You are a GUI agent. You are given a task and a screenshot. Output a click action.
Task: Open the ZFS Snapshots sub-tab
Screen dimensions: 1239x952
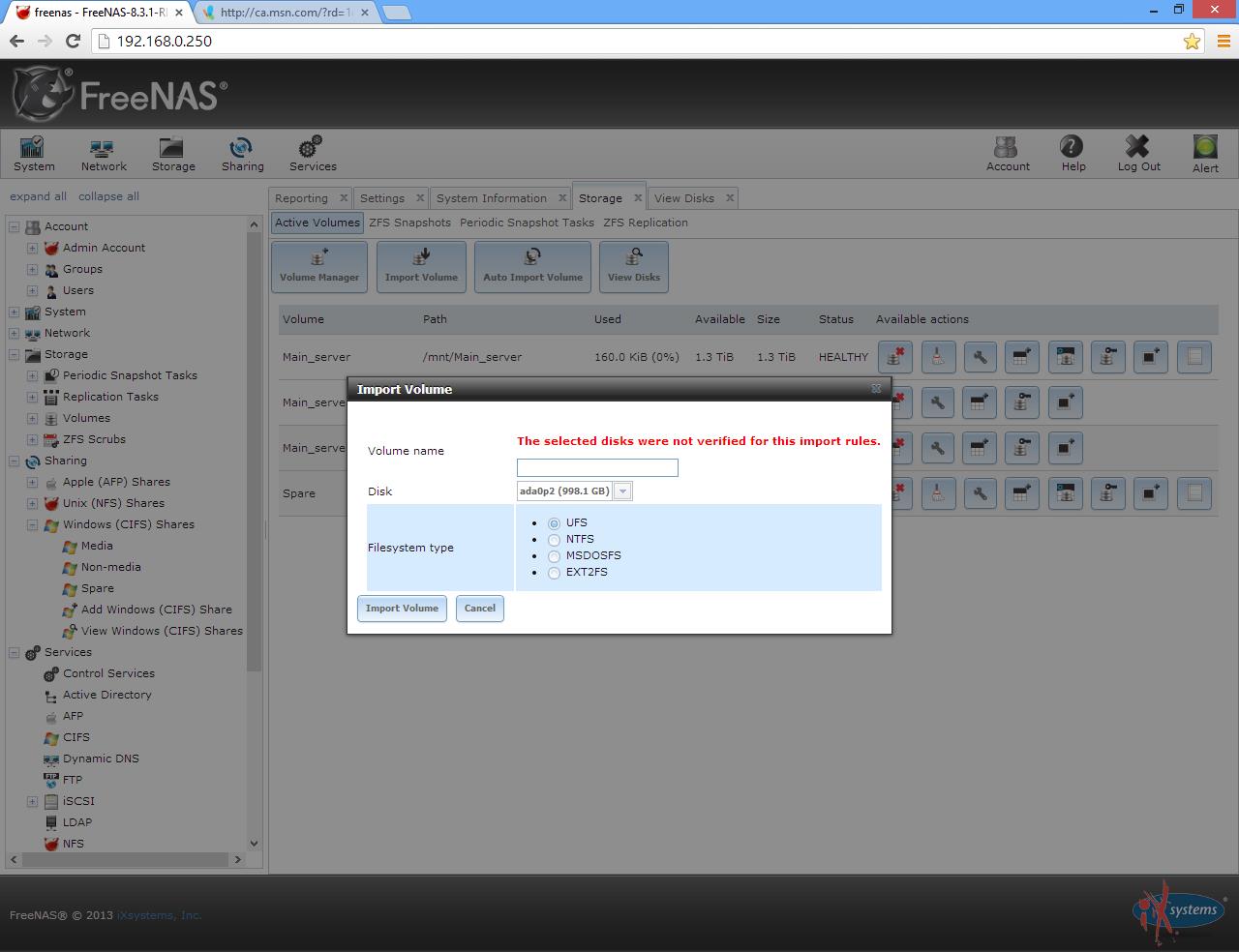tap(409, 223)
